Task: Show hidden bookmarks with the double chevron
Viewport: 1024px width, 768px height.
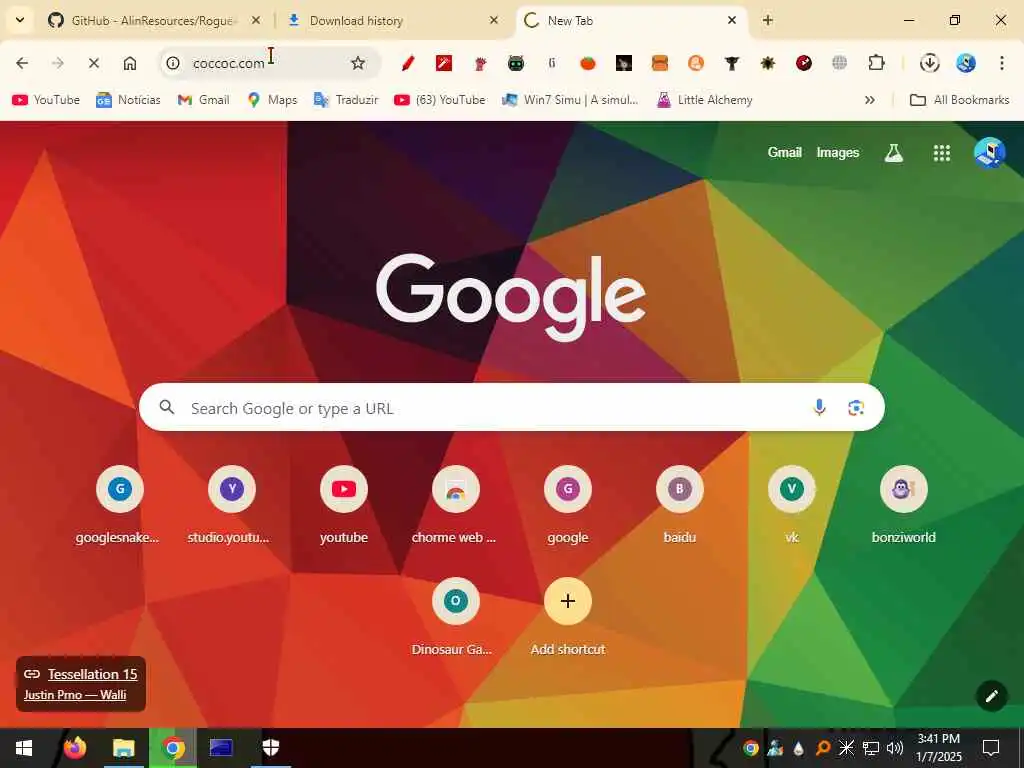Action: 870,100
